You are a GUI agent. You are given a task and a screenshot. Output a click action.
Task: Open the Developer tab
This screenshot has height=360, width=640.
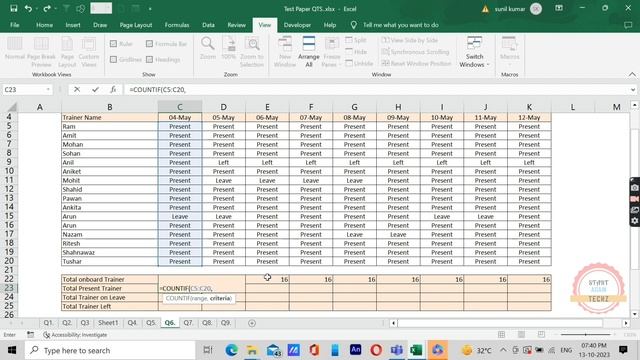click(297, 25)
